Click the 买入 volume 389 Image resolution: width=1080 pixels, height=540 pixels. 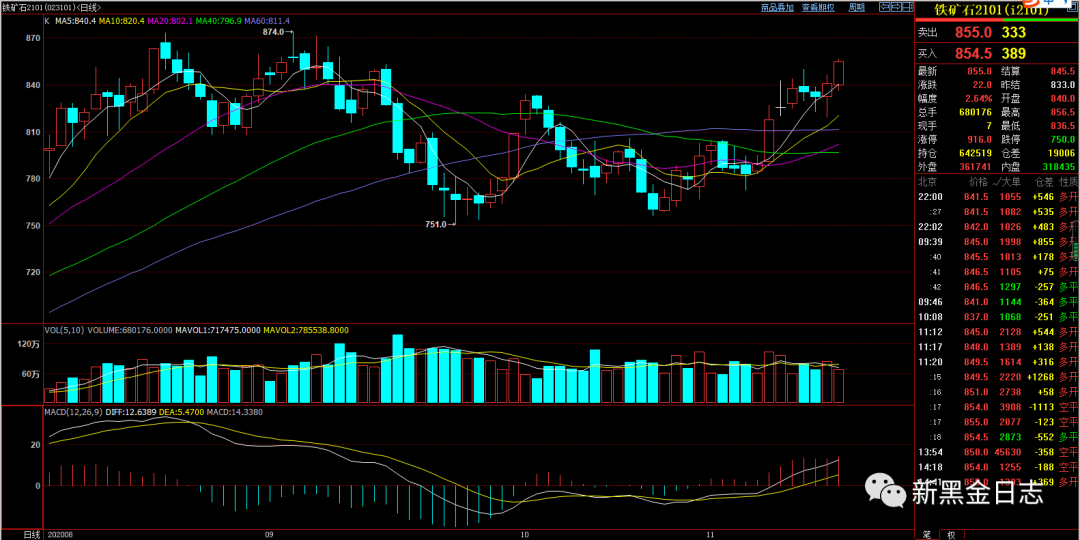(1014, 53)
